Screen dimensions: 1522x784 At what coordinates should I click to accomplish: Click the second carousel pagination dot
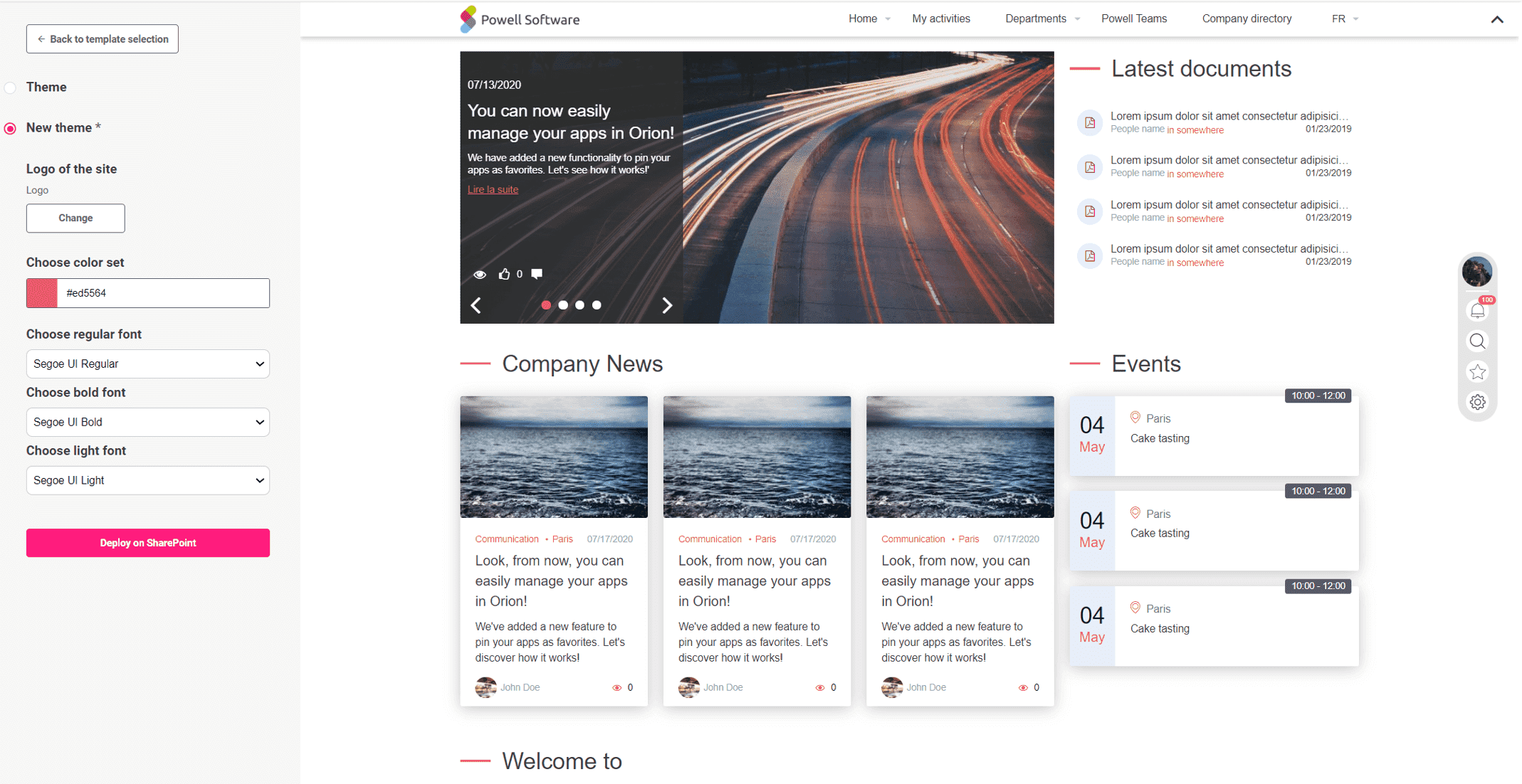coord(563,304)
